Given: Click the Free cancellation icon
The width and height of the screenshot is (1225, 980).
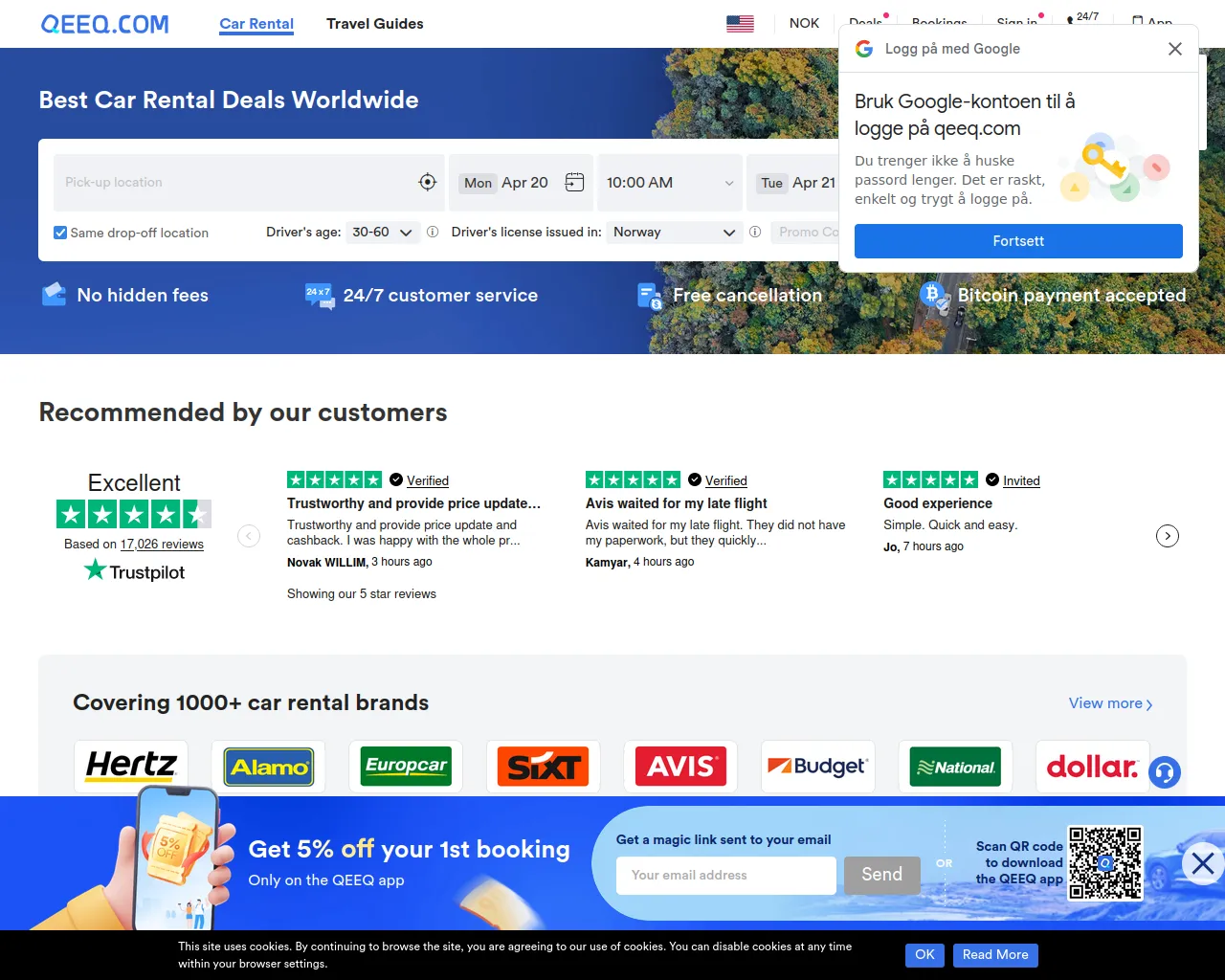Looking at the screenshot, I should (x=650, y=296).
